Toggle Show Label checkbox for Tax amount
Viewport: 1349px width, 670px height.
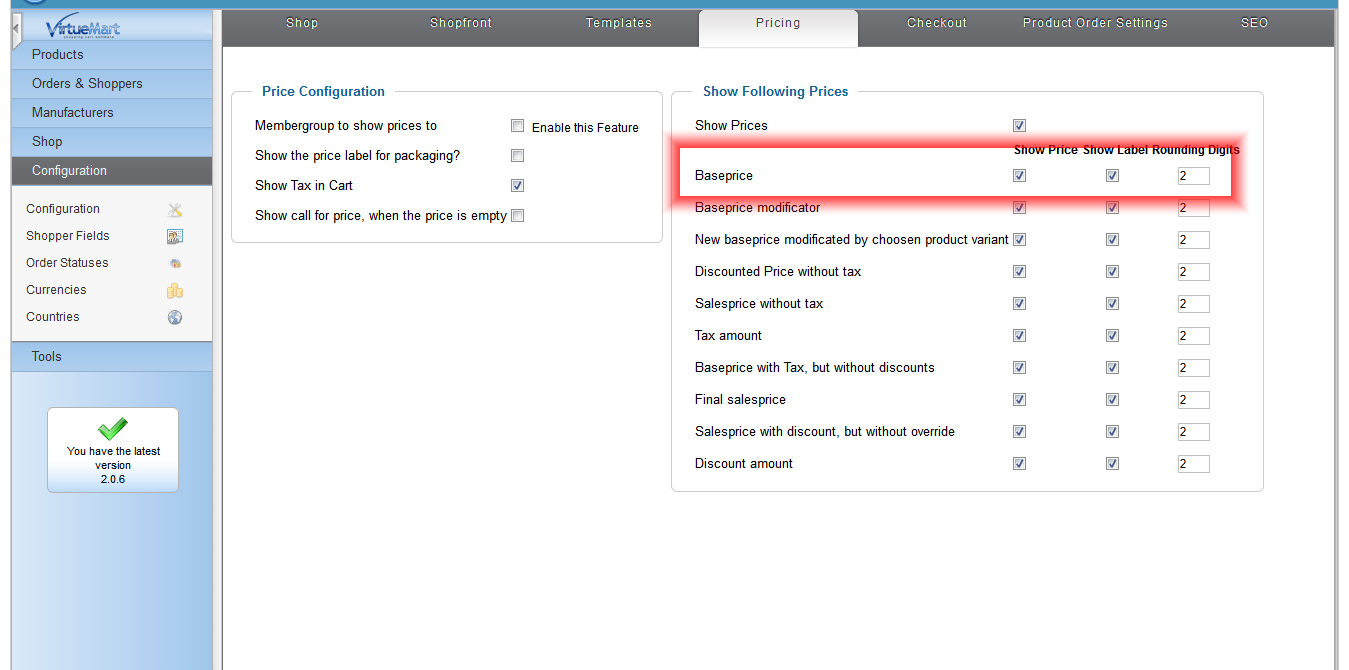(x=1112, y=336)
